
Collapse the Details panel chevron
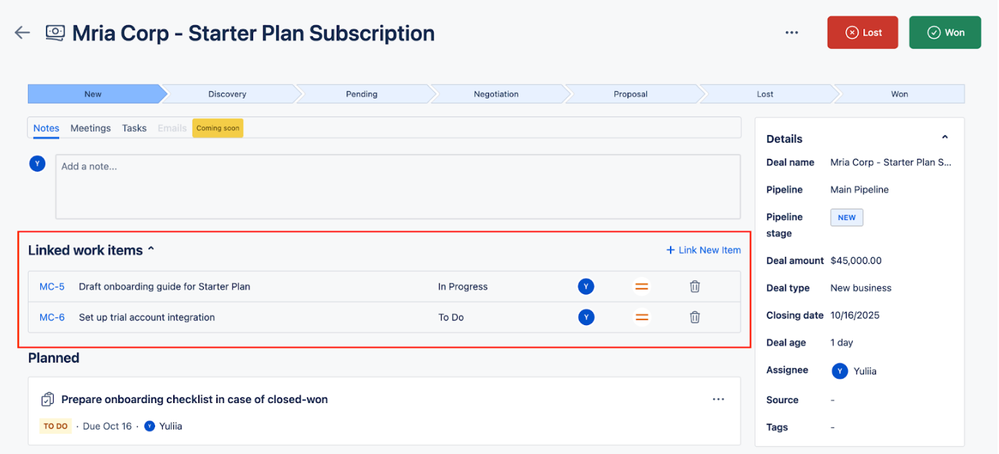point(944,138)
